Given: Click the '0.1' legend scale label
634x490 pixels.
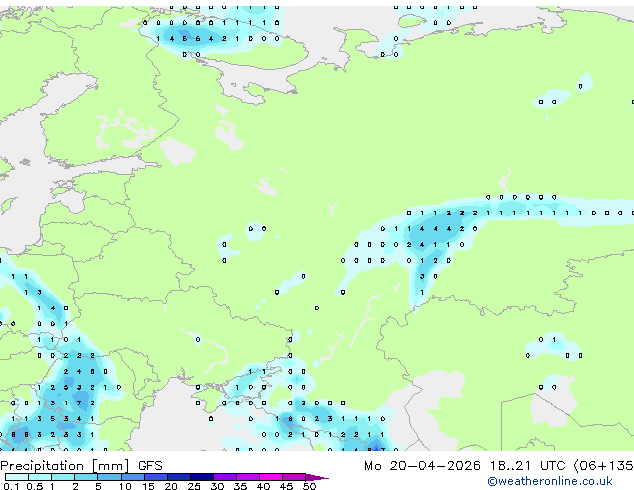Looking at the screenshot, I should pos(11,486).
